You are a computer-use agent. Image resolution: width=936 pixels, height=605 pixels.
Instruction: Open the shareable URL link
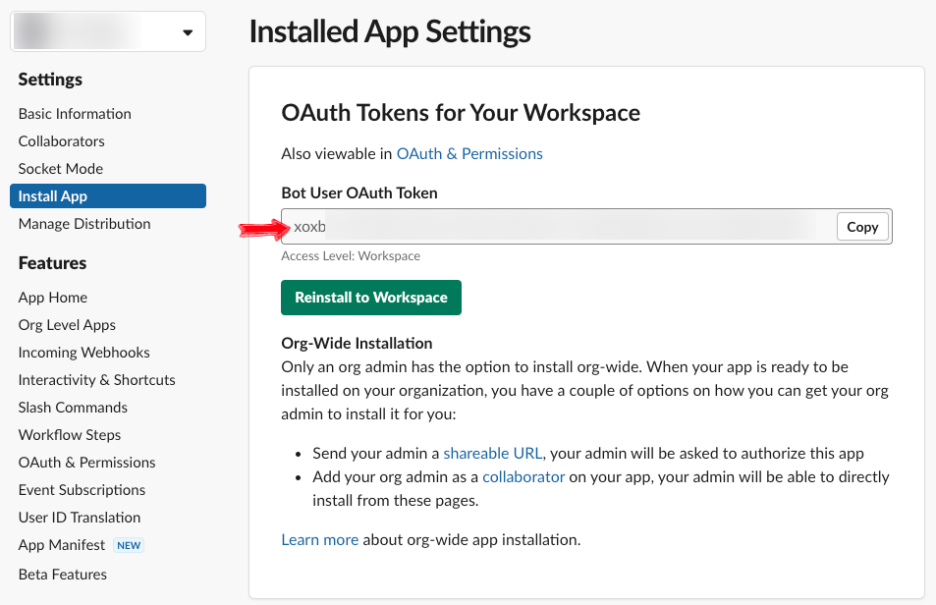pos(492,453)
